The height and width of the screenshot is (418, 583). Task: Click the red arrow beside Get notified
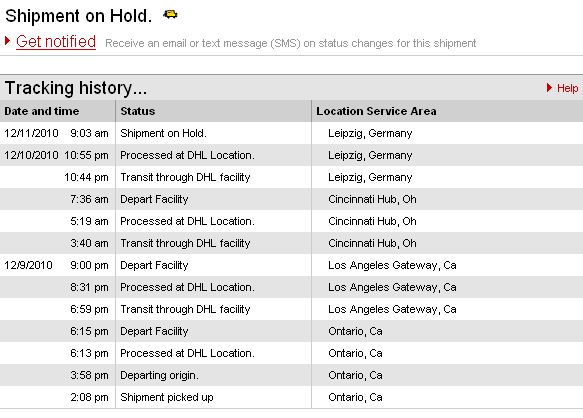[x=7, y=41]
